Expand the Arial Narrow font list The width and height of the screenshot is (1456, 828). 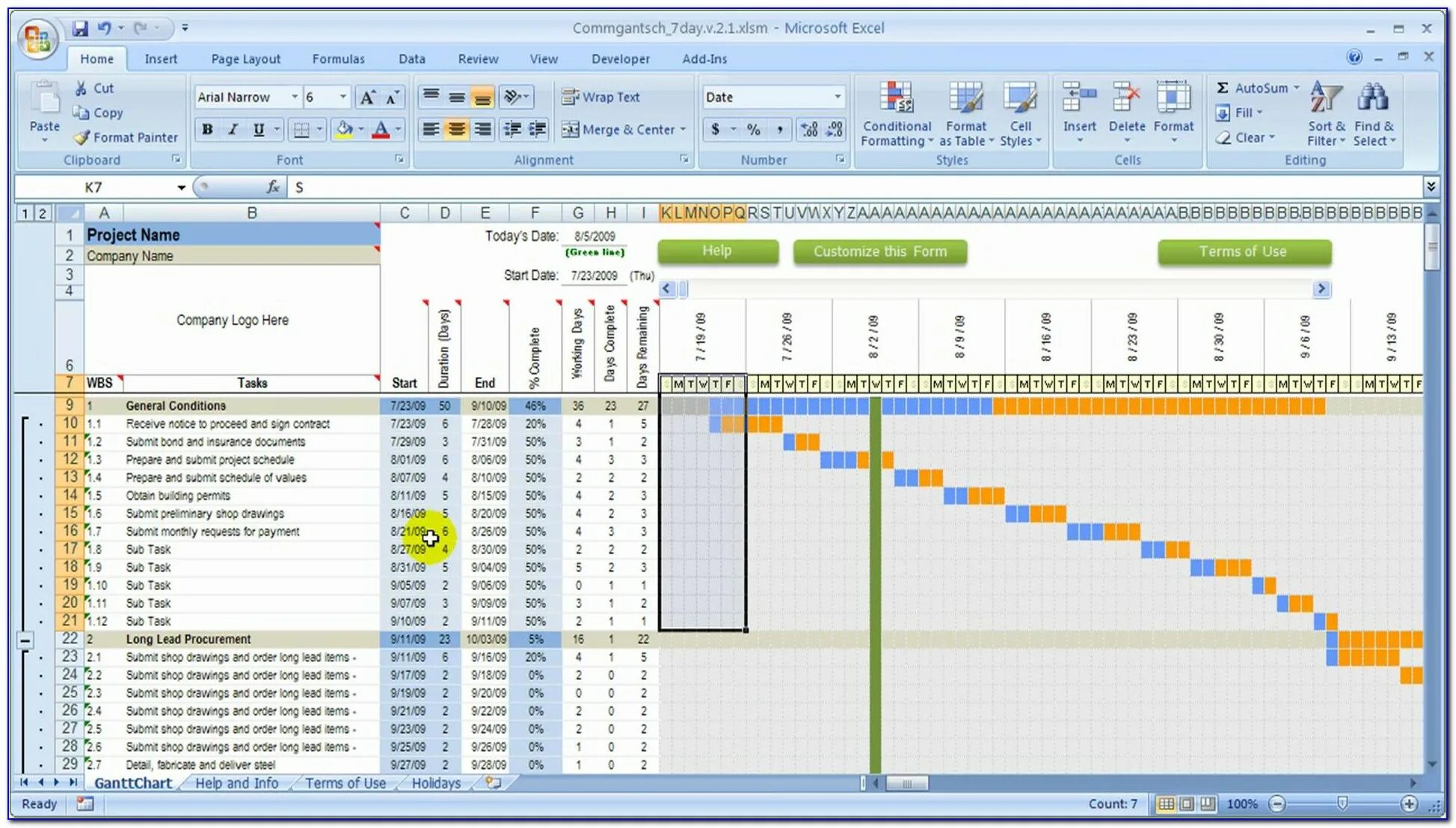294,97
